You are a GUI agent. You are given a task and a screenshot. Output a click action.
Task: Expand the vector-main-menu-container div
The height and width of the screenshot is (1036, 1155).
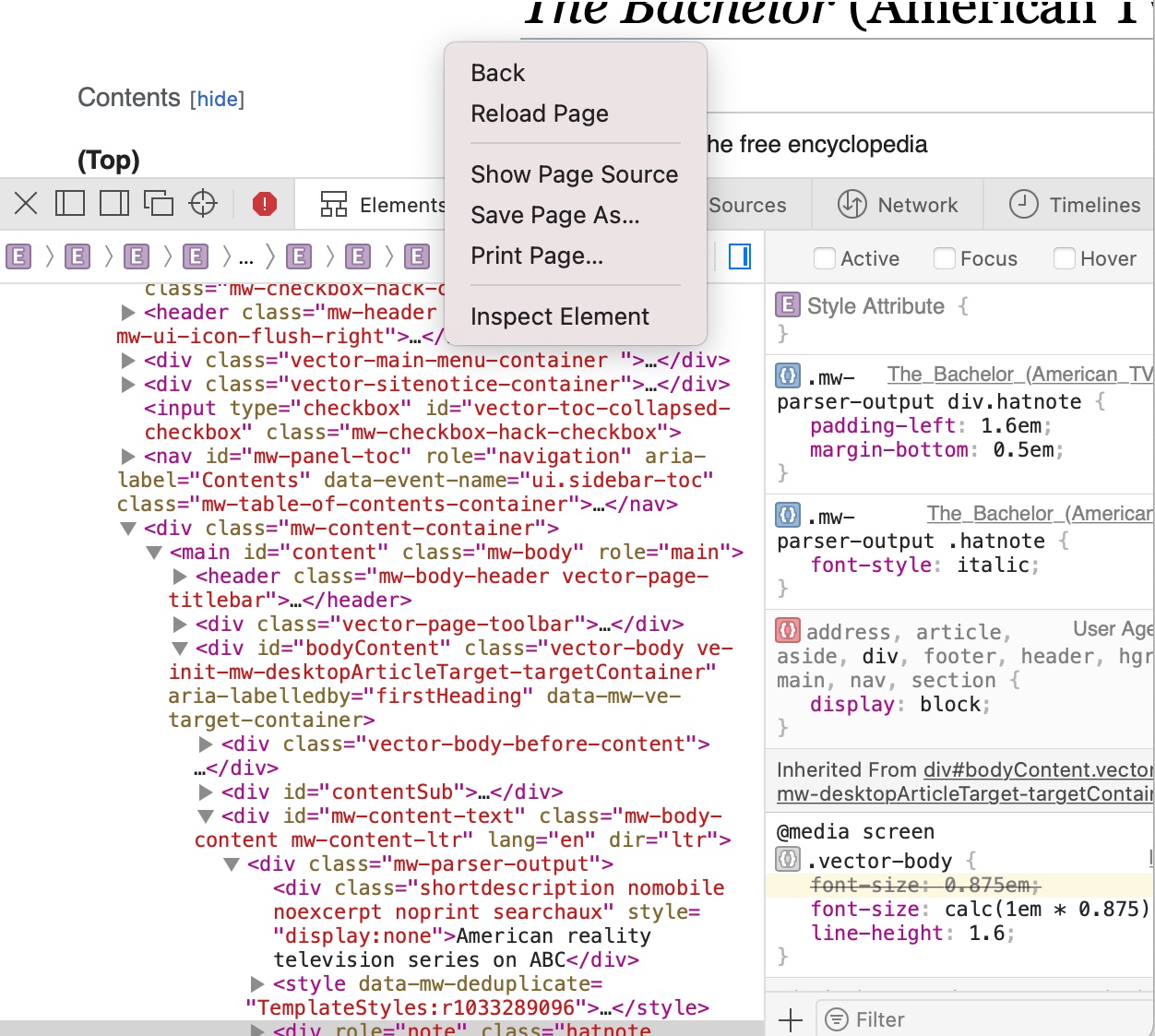click(128, 361)
